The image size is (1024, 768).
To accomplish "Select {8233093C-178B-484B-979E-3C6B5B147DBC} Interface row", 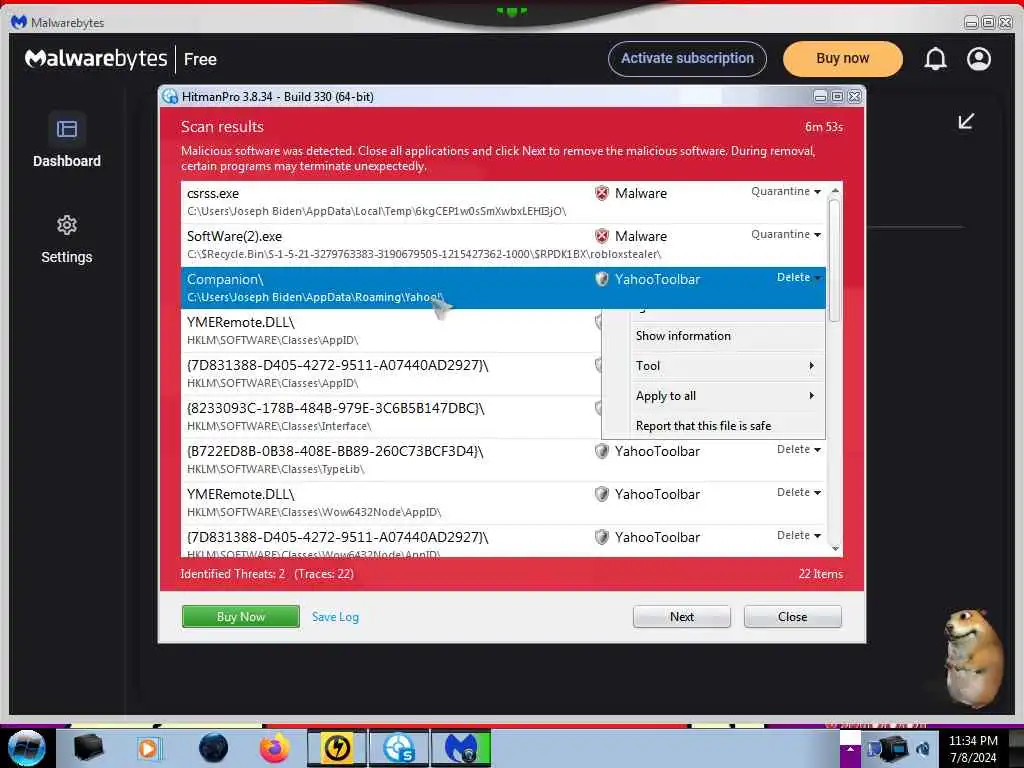I will 391,417.
